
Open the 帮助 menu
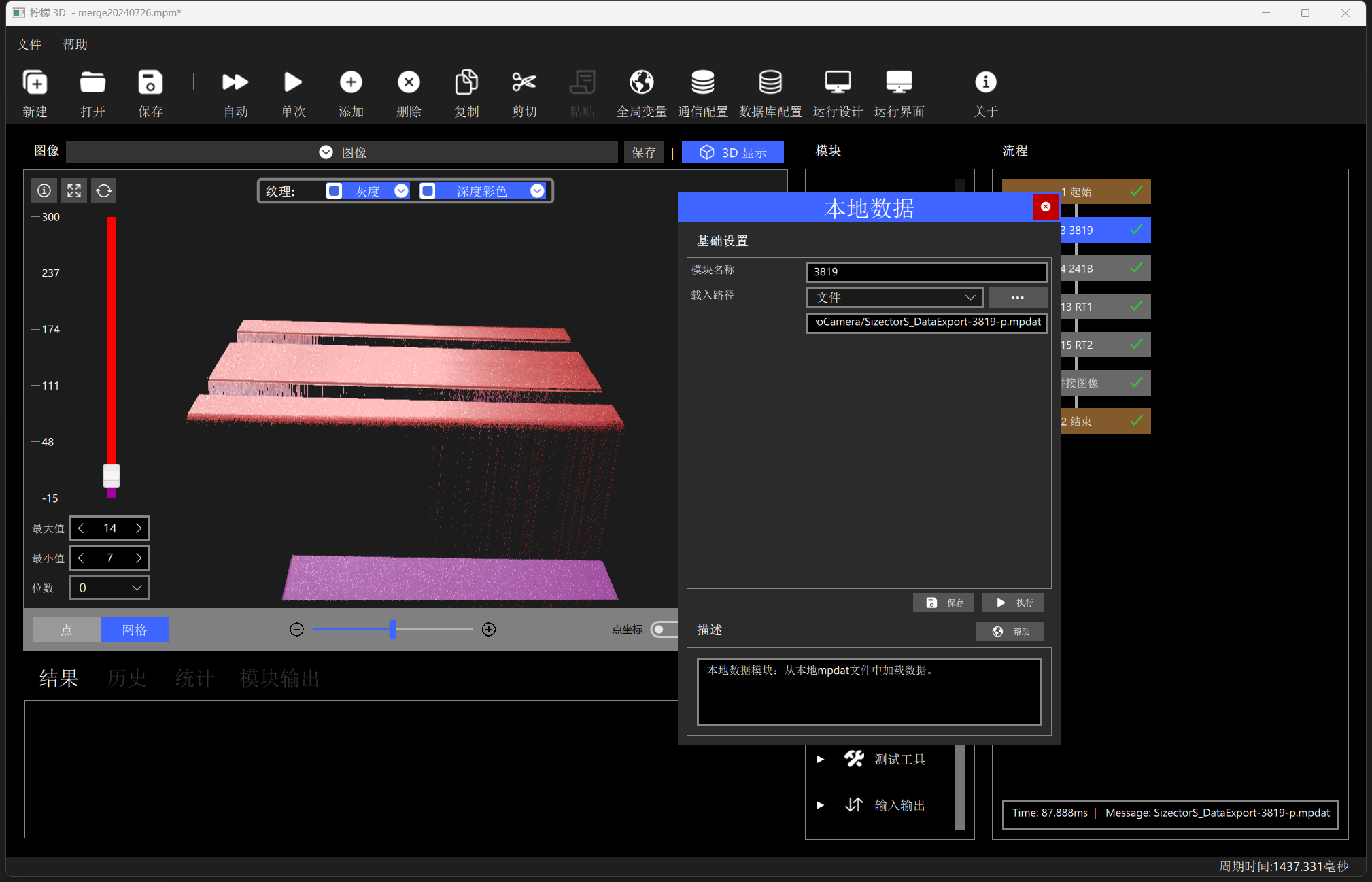75,44
